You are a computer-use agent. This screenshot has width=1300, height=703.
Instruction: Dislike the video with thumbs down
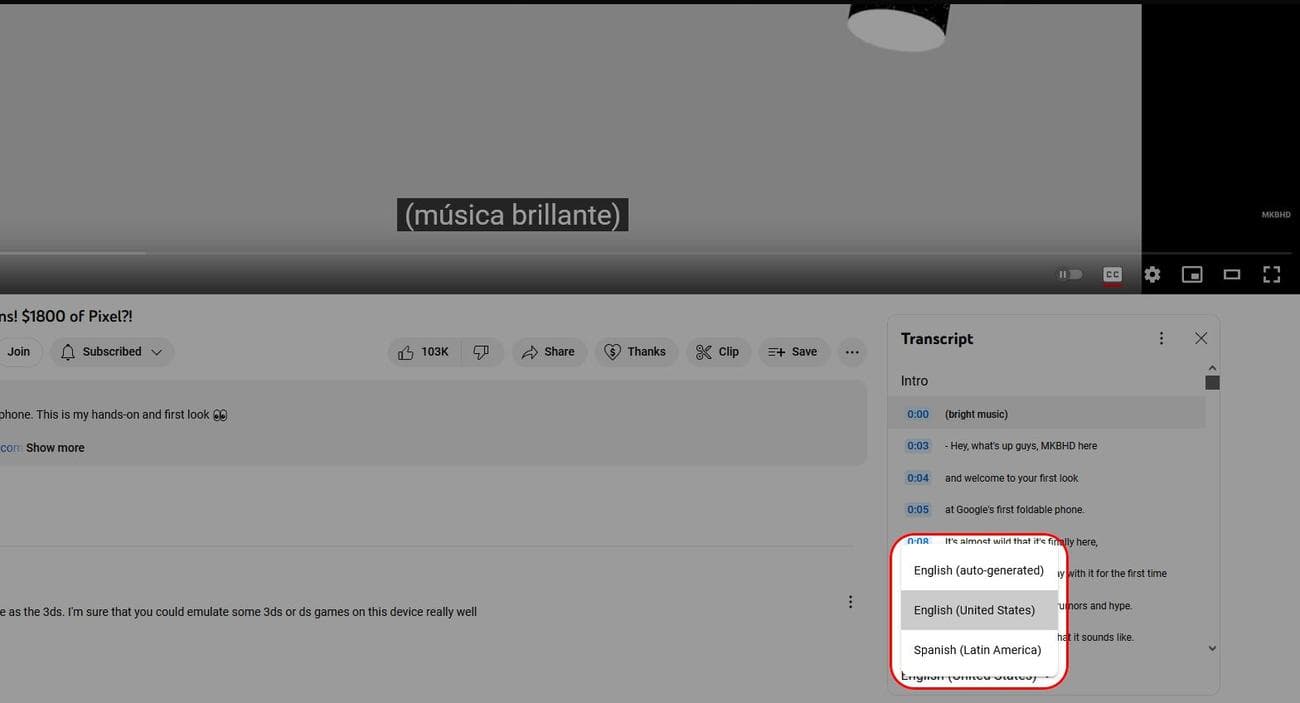tap(481, 352)
